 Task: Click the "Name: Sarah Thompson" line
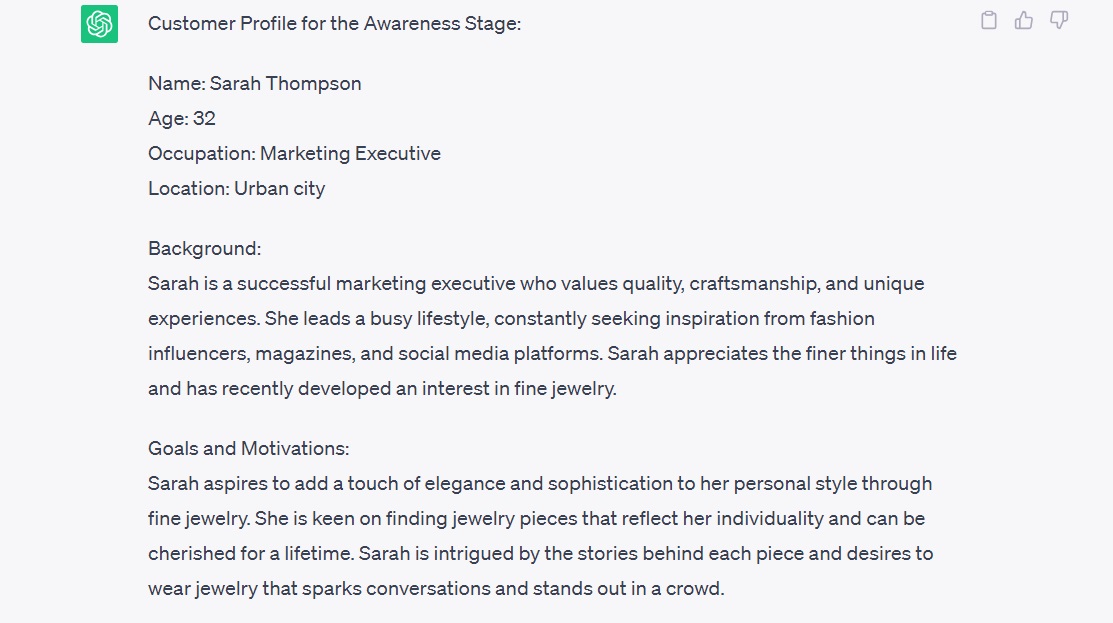pos(254,84)
